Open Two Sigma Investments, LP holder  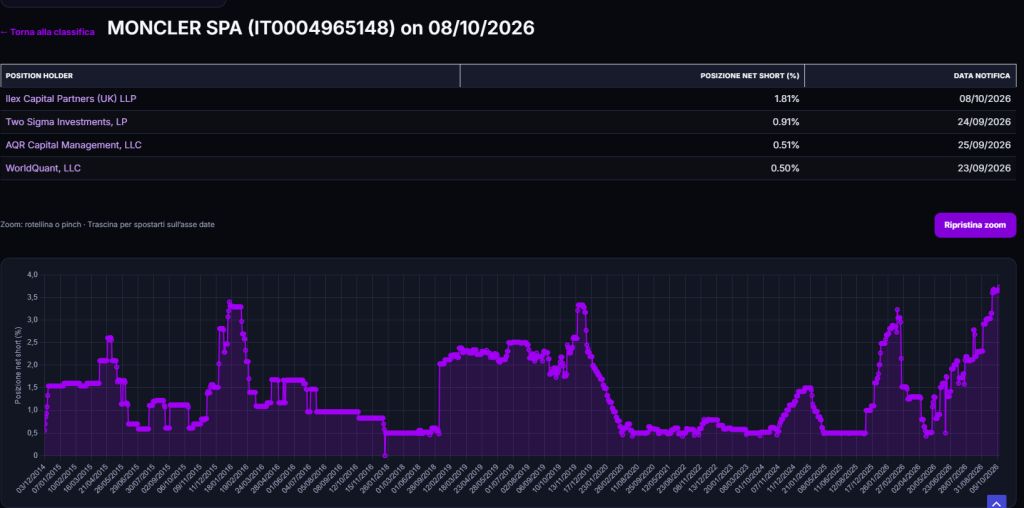66,121
